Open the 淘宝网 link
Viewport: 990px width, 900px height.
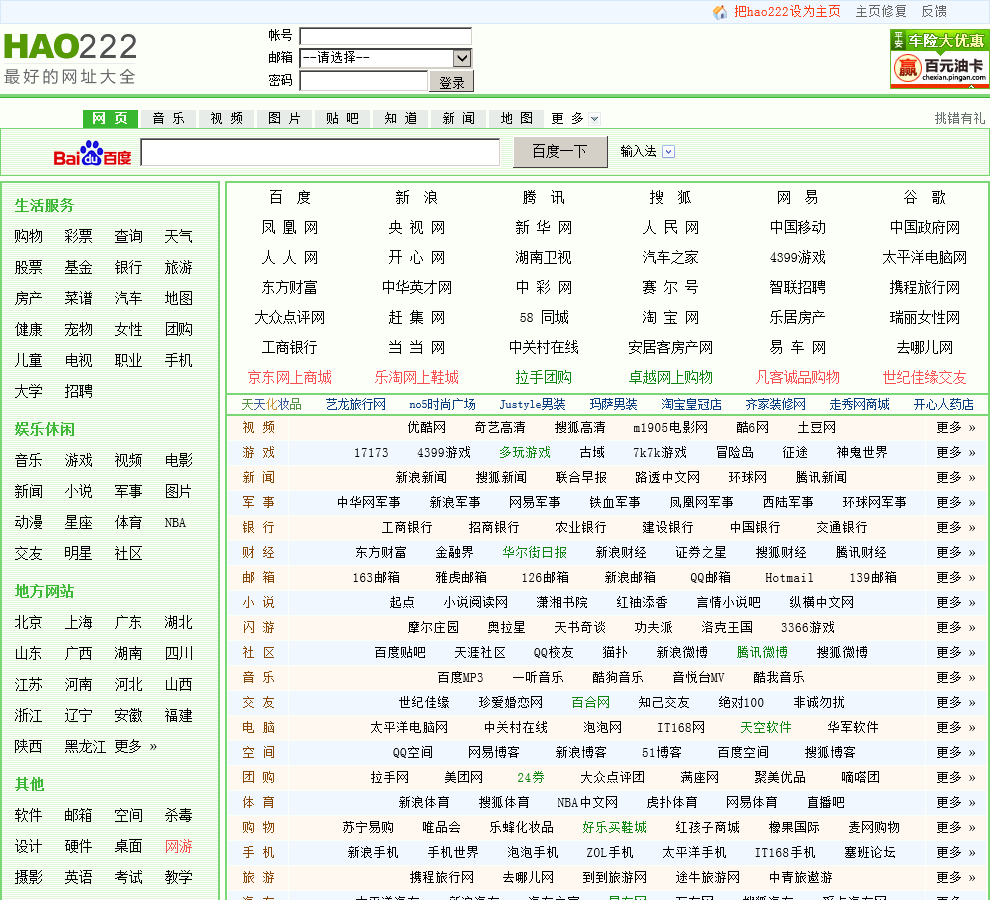click(x=670, y=317)
